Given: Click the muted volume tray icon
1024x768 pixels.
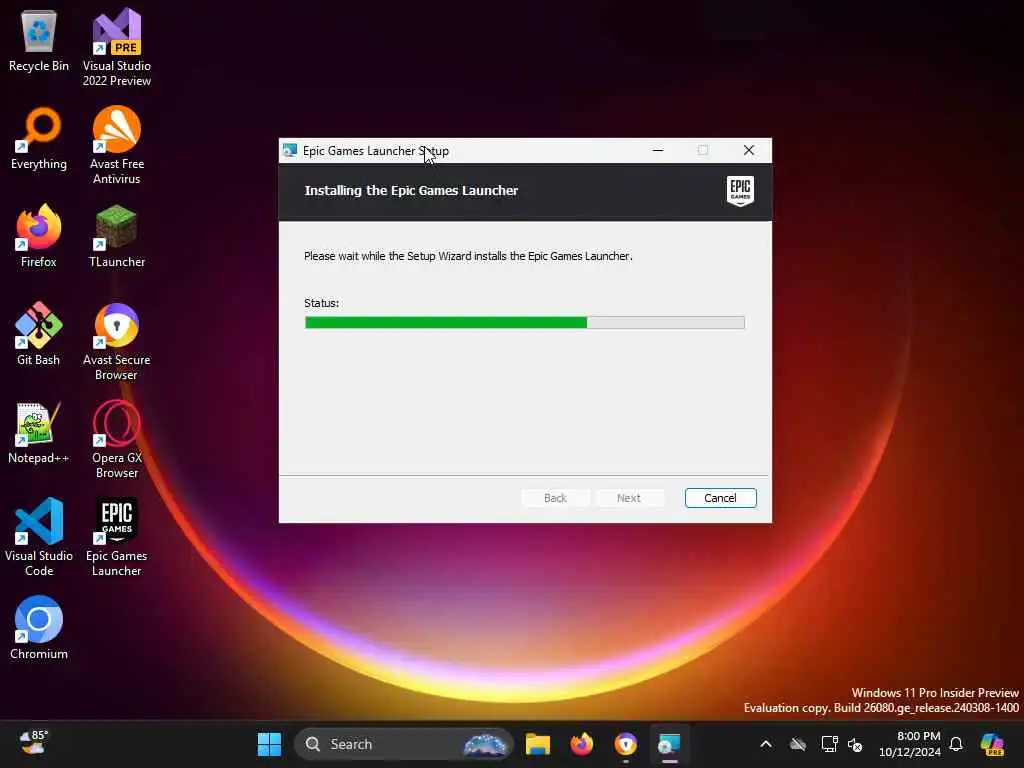Looking at the screenshot, I should coord(855,744).
